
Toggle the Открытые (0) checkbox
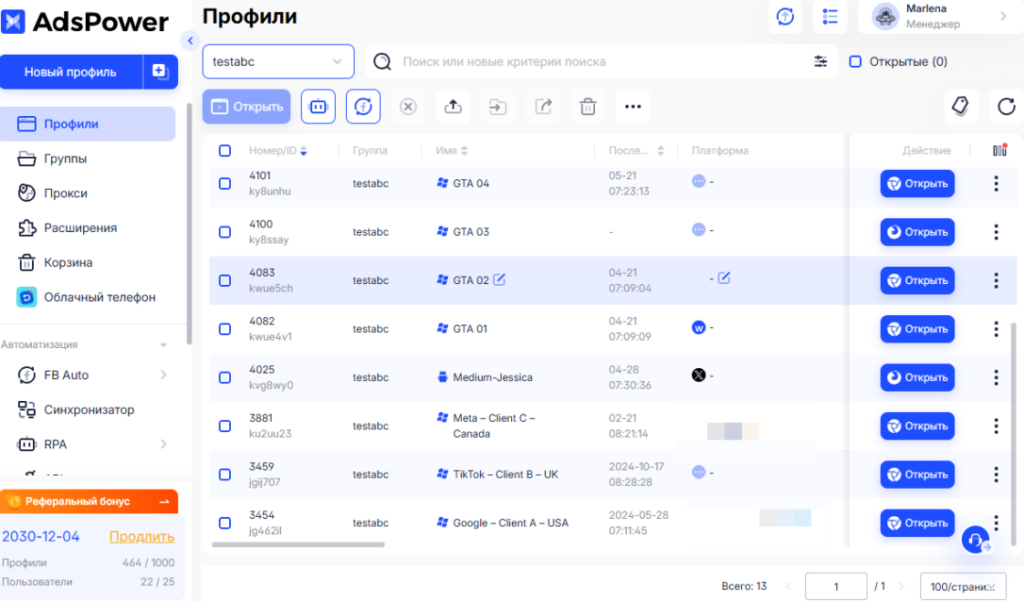pyautogui.click(x=855, y=62)
